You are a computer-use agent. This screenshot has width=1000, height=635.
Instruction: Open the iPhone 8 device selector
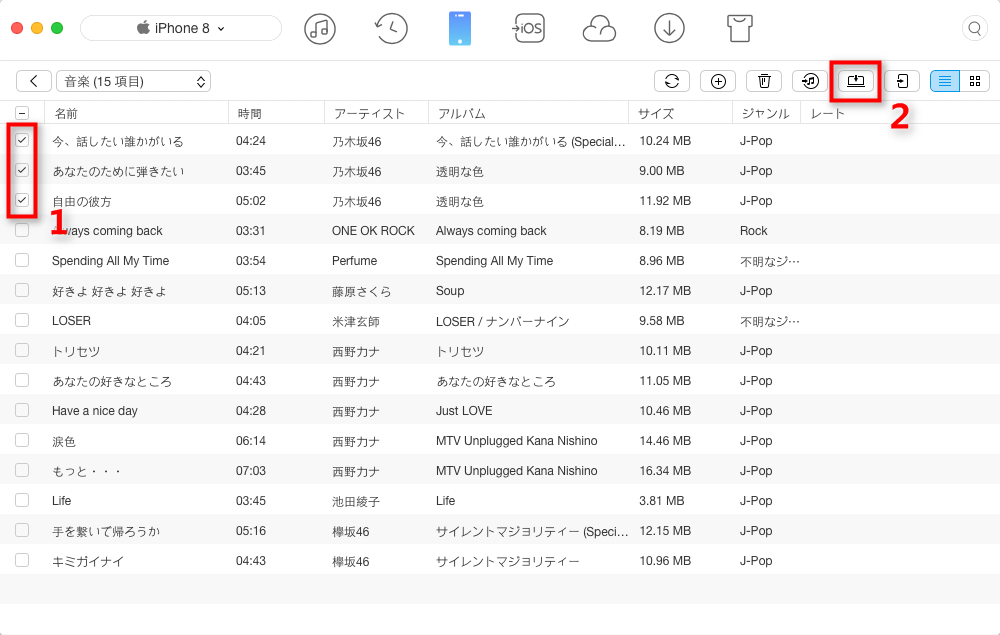click(180, 28)
